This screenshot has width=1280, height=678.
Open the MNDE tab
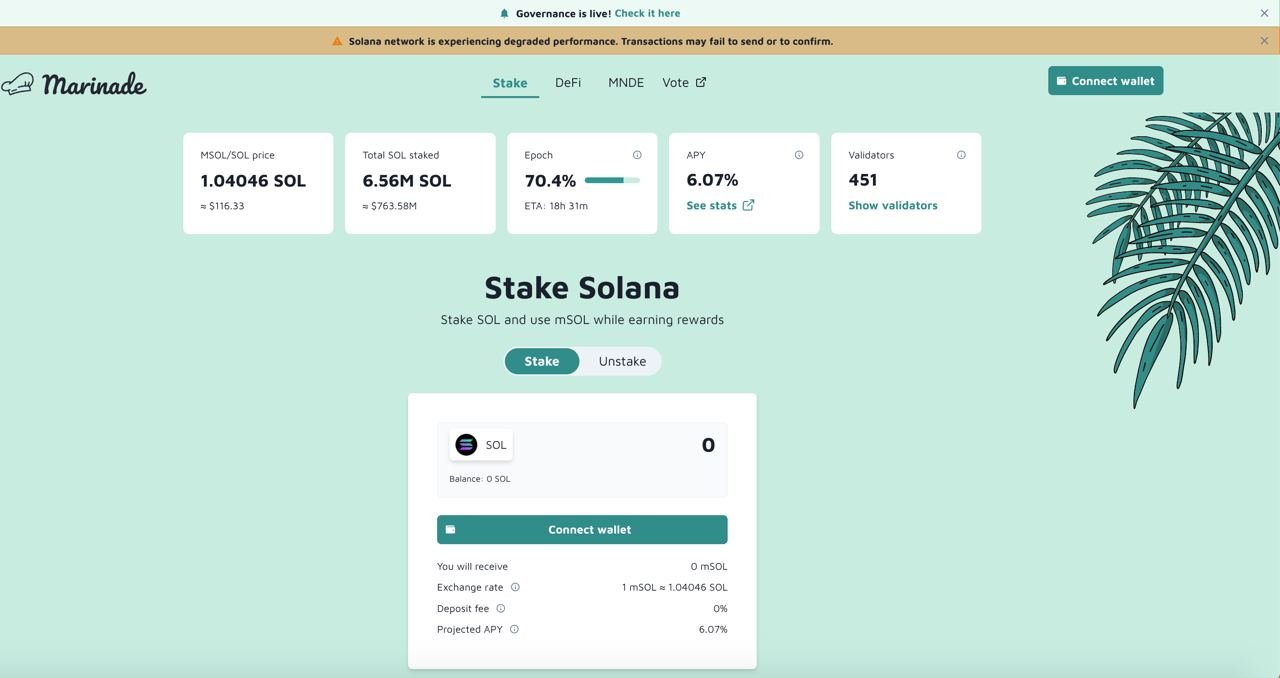626,83
